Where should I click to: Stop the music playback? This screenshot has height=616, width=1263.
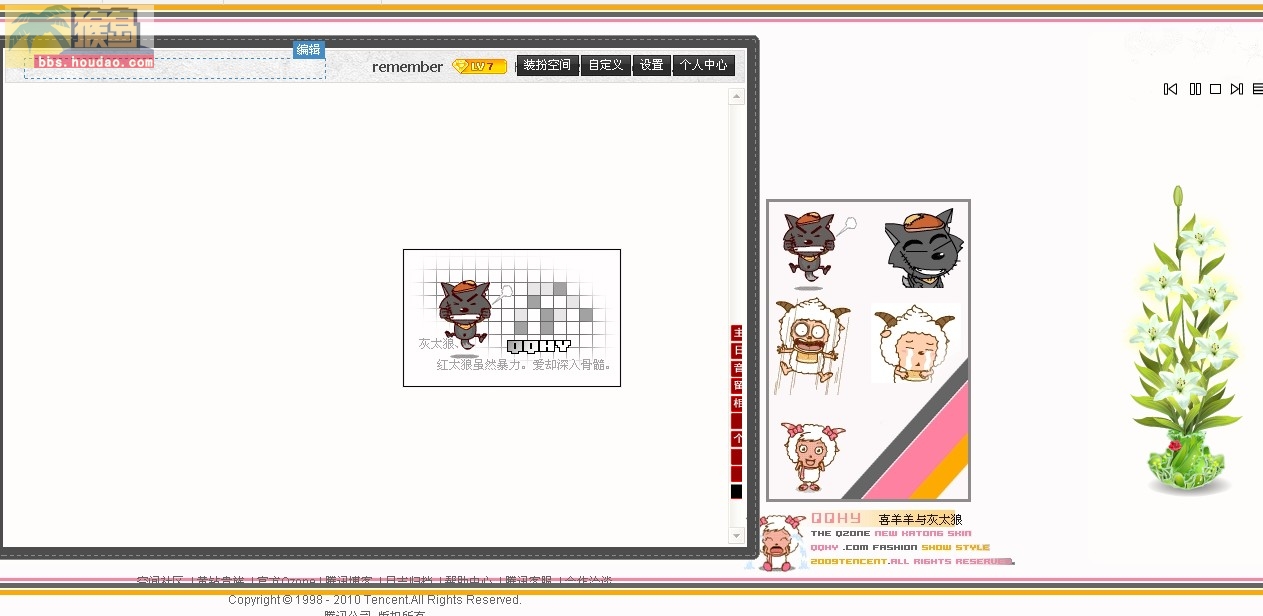point(1216,89)
